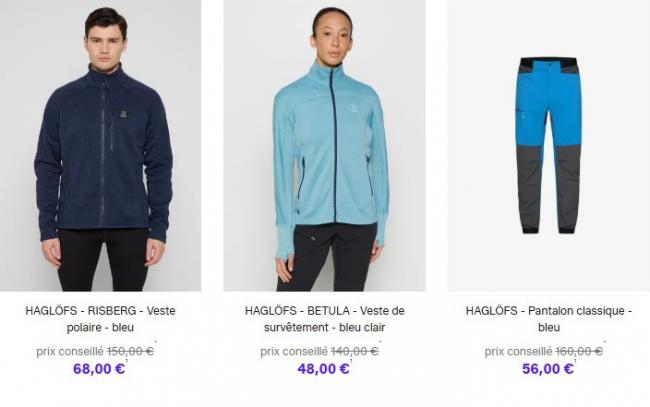Viewport: 650px width, 407px height.
Task: Click the HAGLÖFS - BETULA - Veste de survêtement title
Action: click(x=325, y=319)
